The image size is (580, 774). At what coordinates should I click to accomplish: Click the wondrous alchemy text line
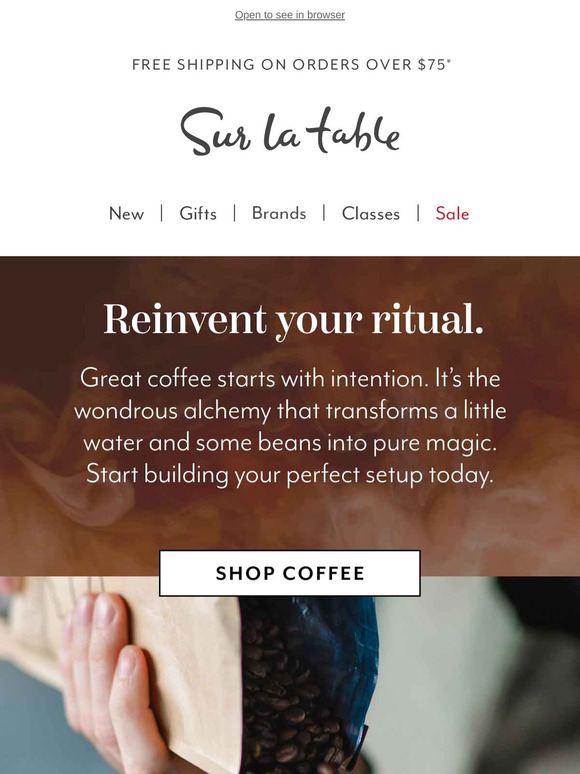click(290, 411)
